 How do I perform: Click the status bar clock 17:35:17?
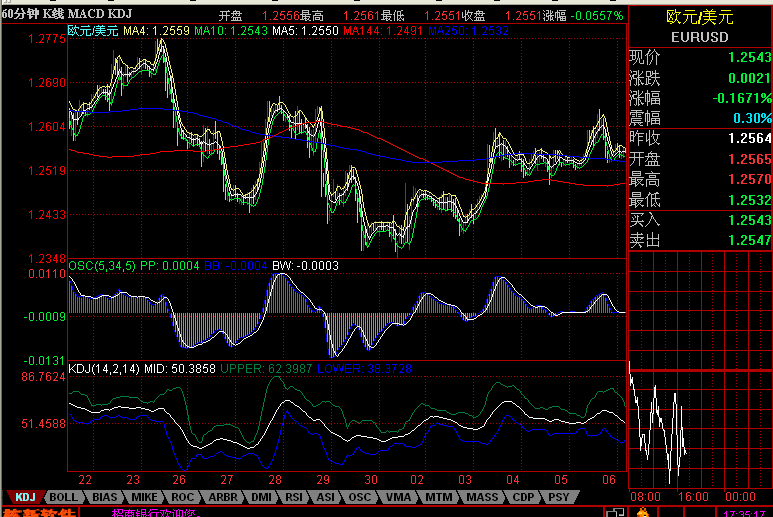coord(745,514)
